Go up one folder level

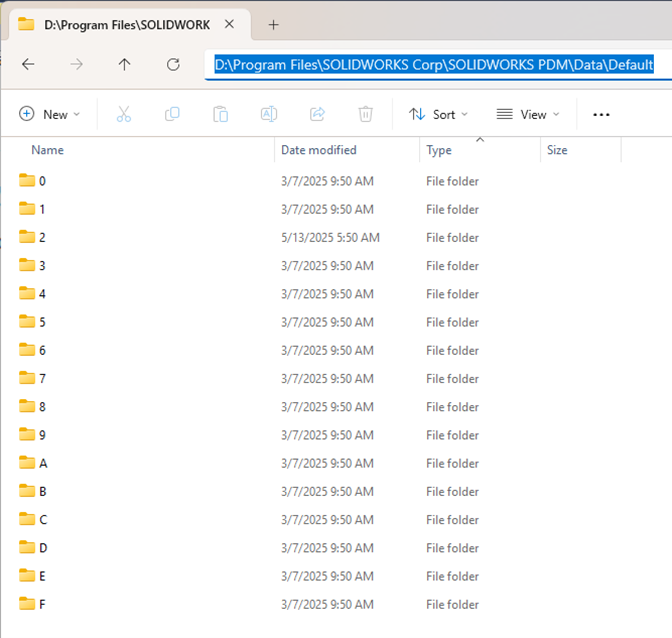[x=125, y=64]
